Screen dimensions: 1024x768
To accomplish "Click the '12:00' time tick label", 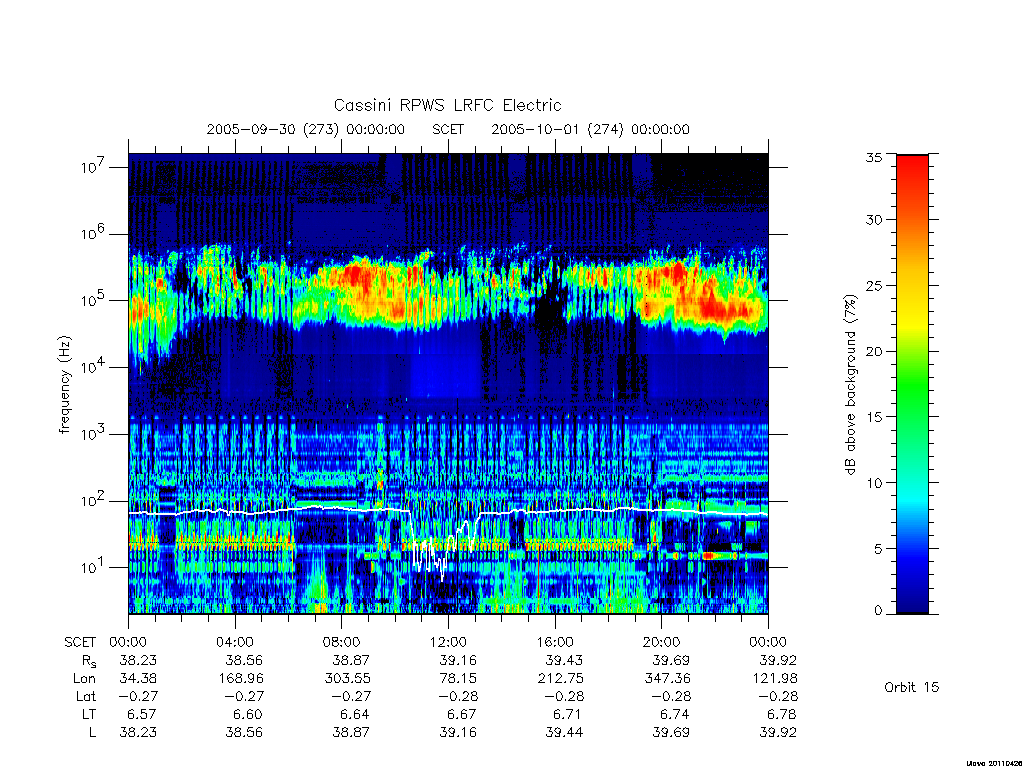I will (x=448, y=643).
